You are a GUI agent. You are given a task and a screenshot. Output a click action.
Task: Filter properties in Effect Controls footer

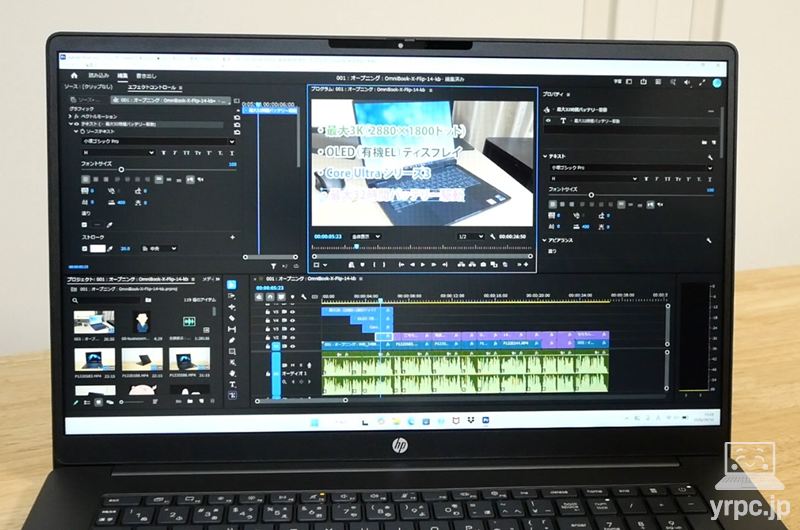pyautogui.click(x=273, y=266)
